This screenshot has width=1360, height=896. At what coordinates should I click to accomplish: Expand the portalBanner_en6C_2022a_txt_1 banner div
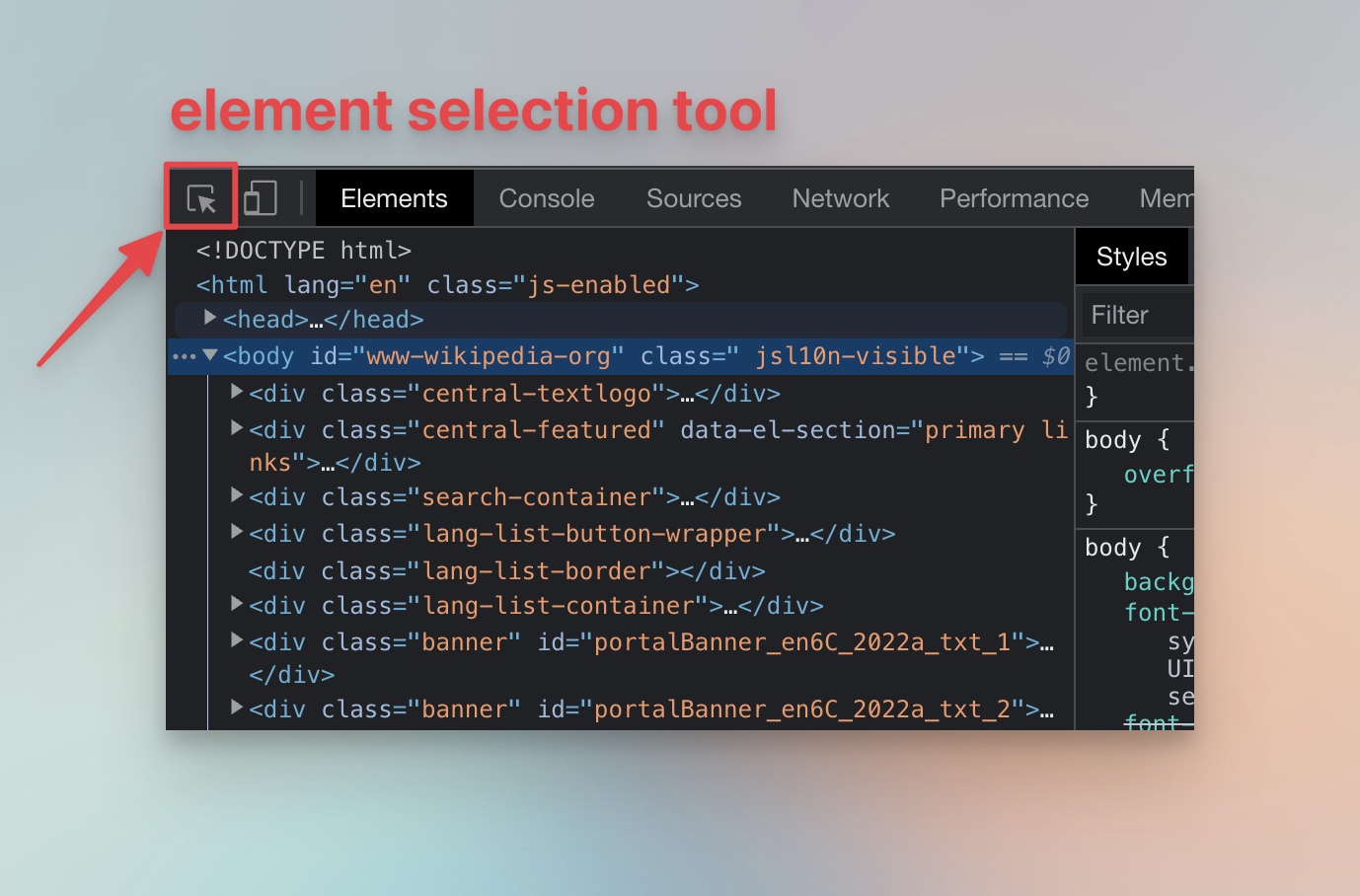pyautogui.click(x=237, y=640)
